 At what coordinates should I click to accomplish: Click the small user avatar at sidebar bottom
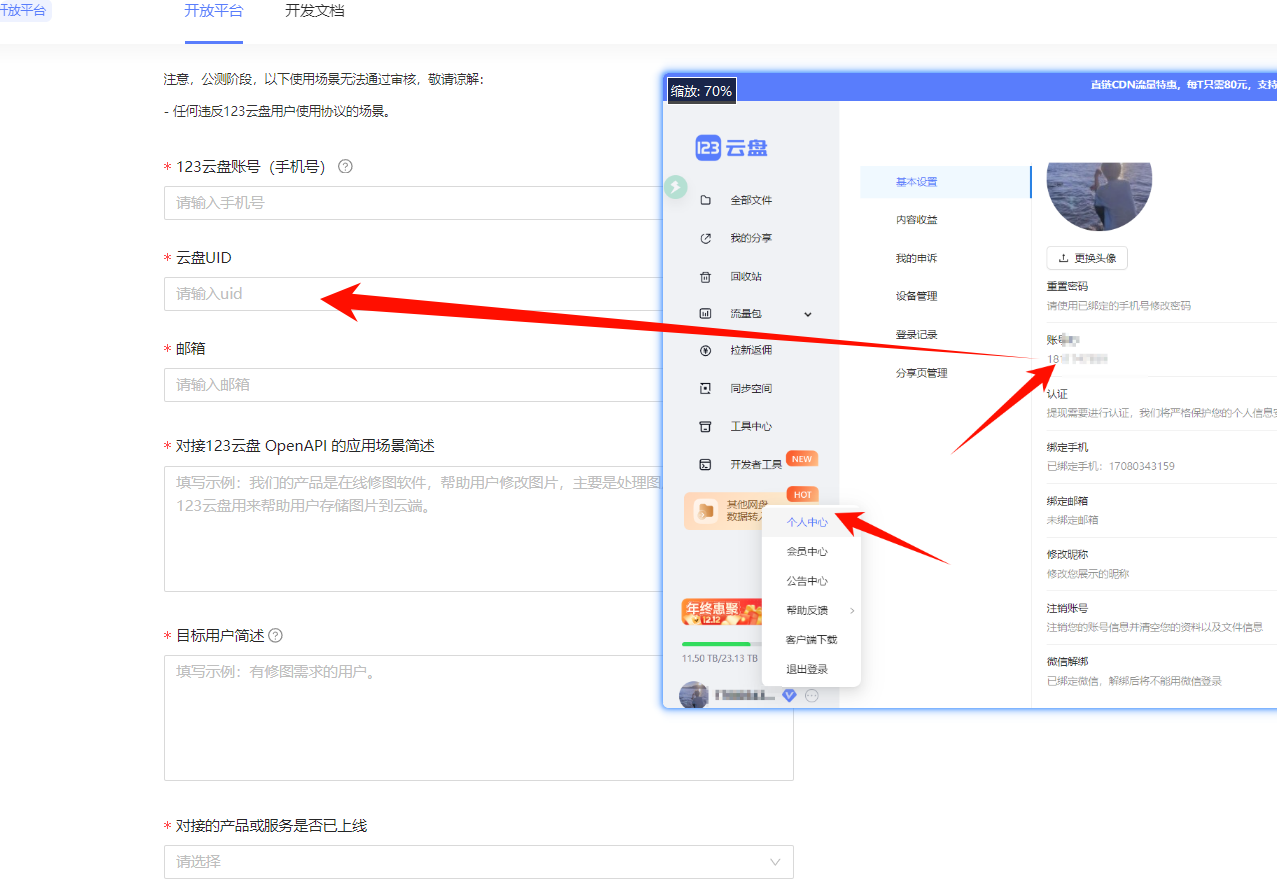(693, 695)
